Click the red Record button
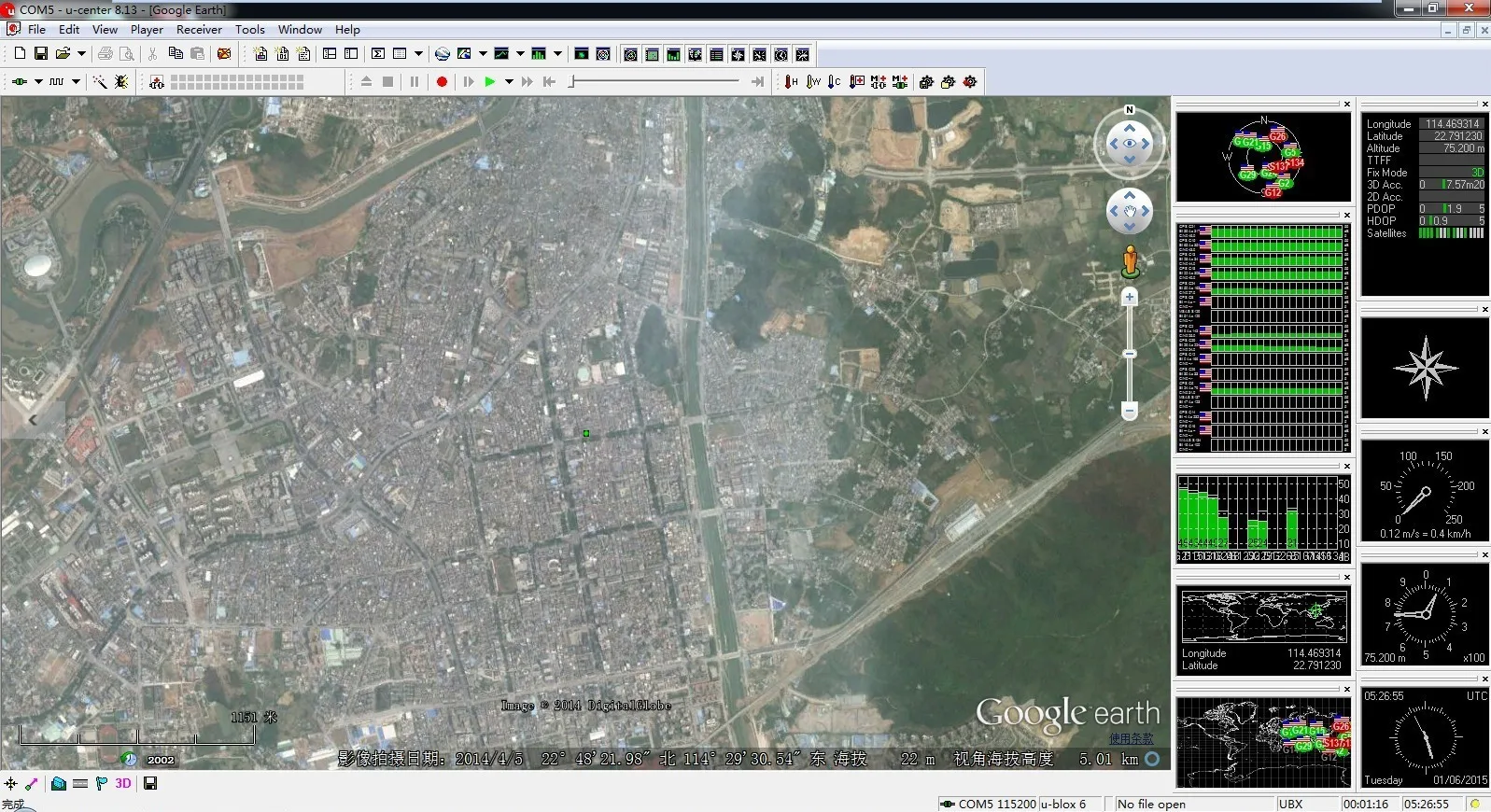Image resolution: width=1491 pixels, height=812 pixels. (x=442, y=82)
